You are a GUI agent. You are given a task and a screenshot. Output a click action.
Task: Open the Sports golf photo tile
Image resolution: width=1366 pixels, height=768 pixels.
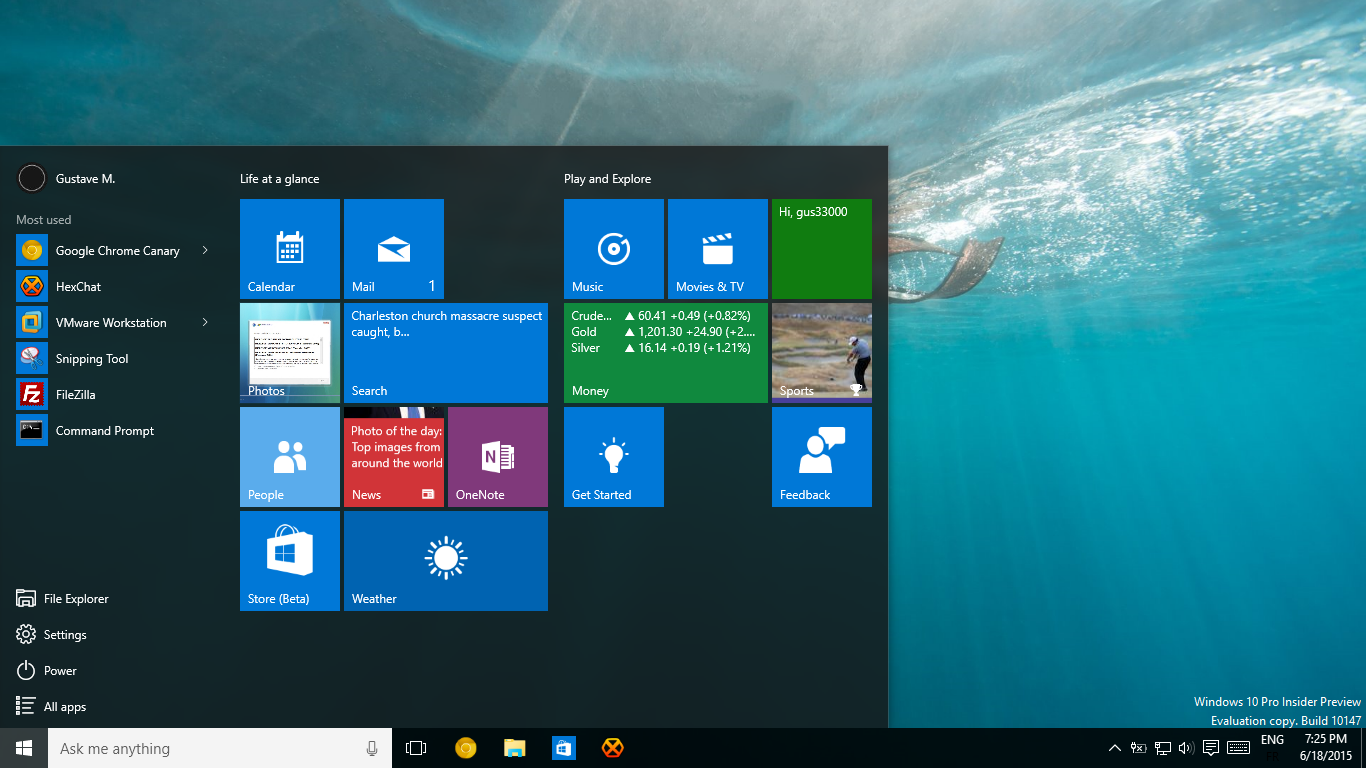click(822, 353)
